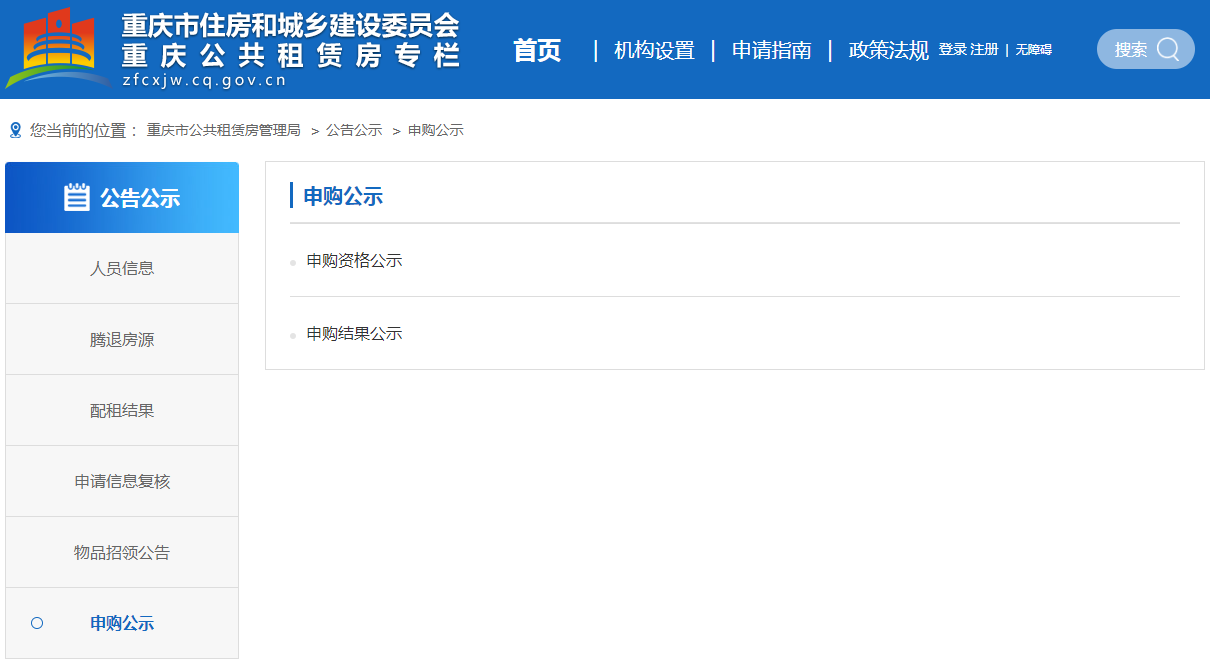
Task: Open the 申购结果公示 list link
Action: click(354, 334)
